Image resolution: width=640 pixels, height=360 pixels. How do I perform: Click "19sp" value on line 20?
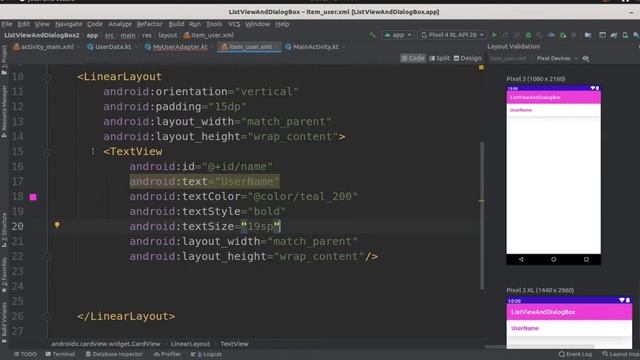tap(260, 226)
